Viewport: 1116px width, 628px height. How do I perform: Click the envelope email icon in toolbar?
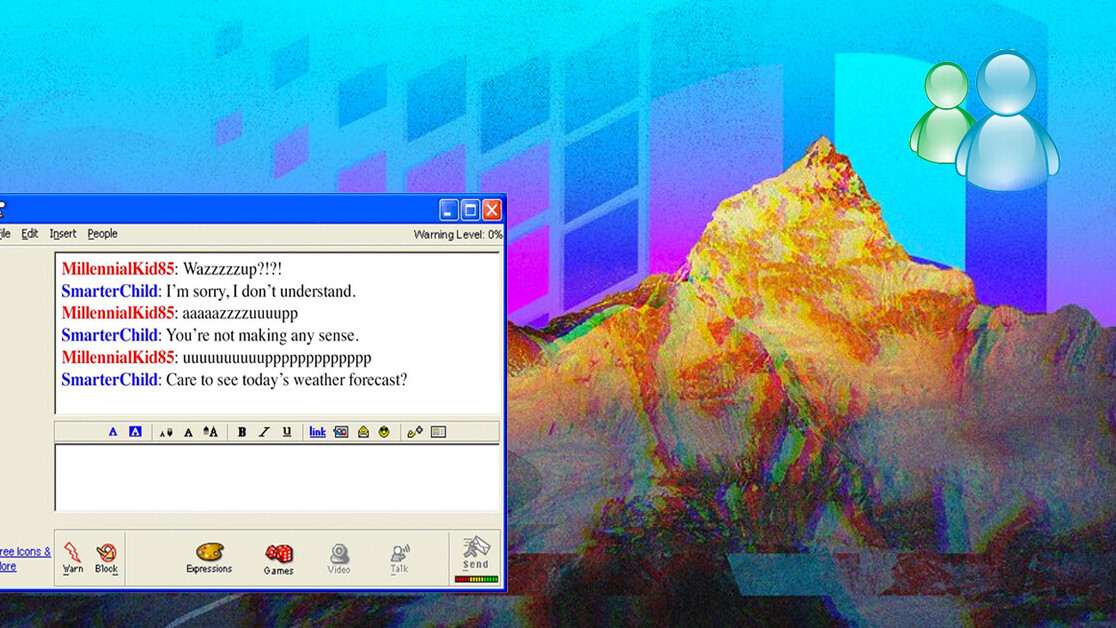364,432
